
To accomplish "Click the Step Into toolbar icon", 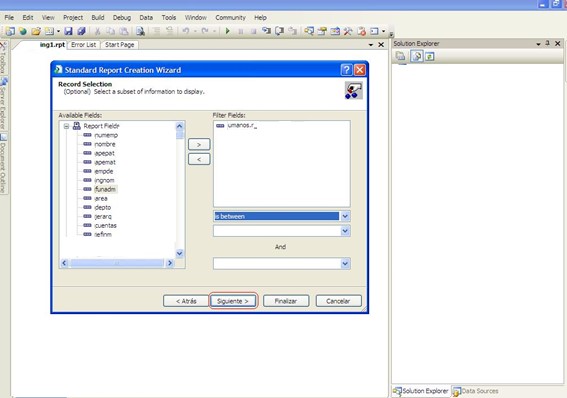I will (x=266, y=31).
